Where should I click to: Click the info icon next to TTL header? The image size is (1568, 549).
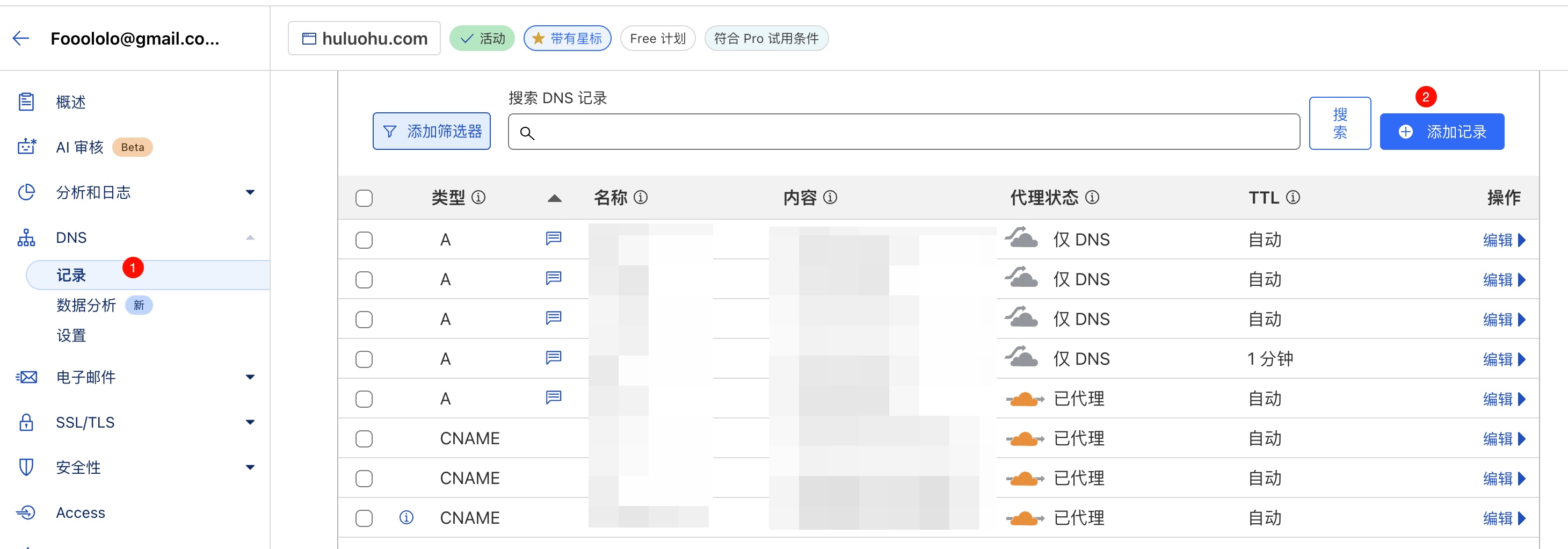click(1293, 197)
